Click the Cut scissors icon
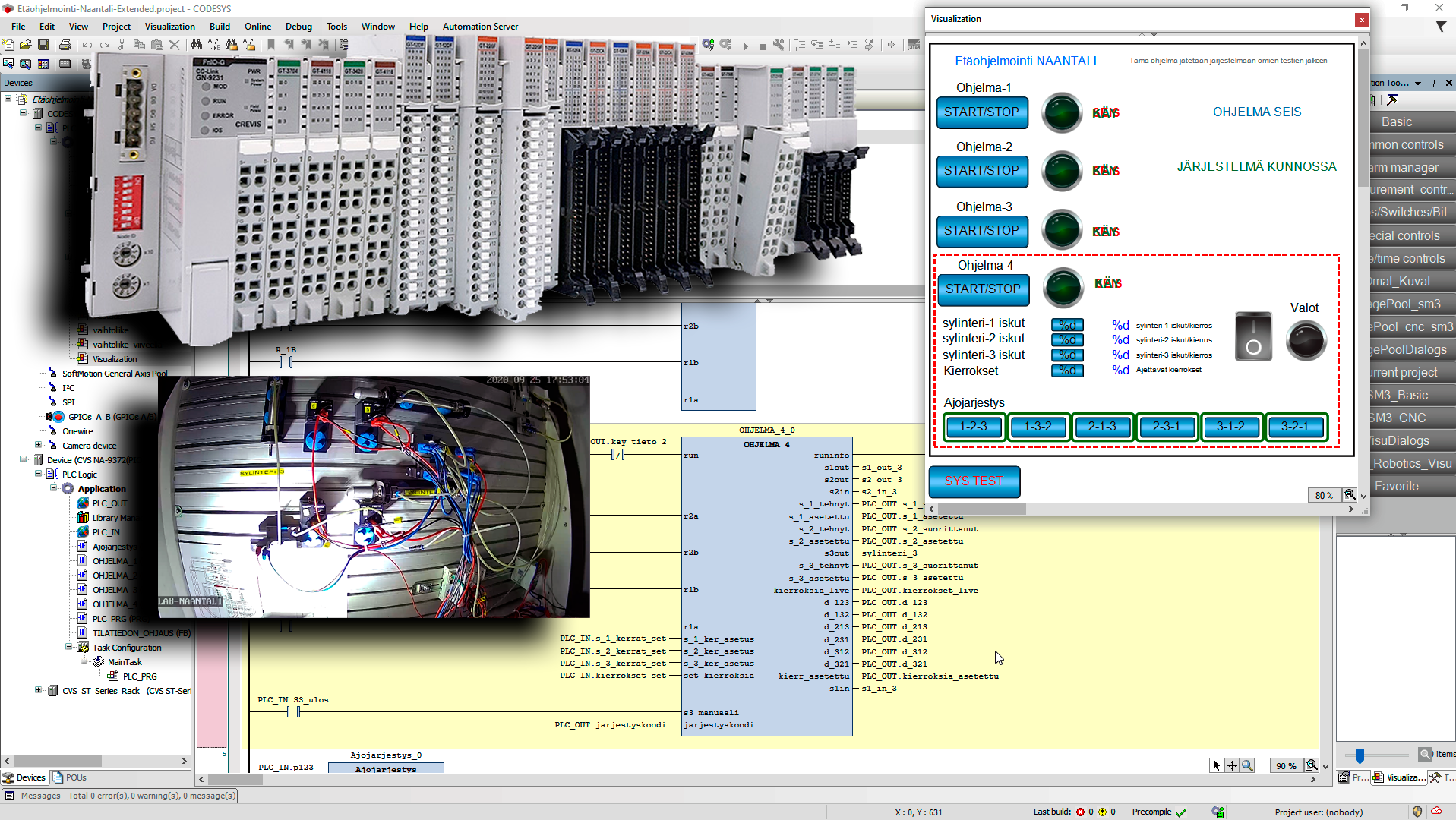1456x820 pixels. [x=122, y=46]
